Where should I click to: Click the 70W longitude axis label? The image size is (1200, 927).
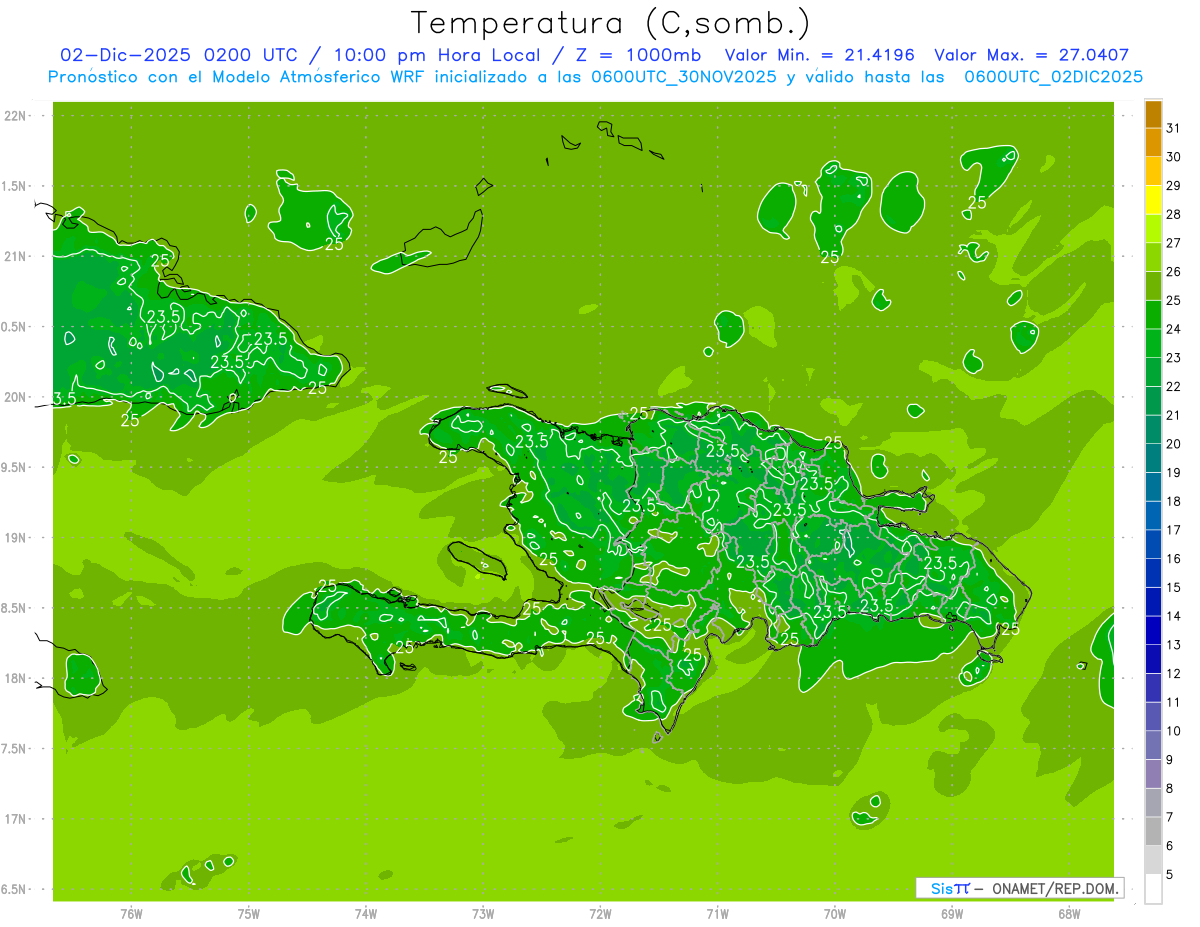835,913
